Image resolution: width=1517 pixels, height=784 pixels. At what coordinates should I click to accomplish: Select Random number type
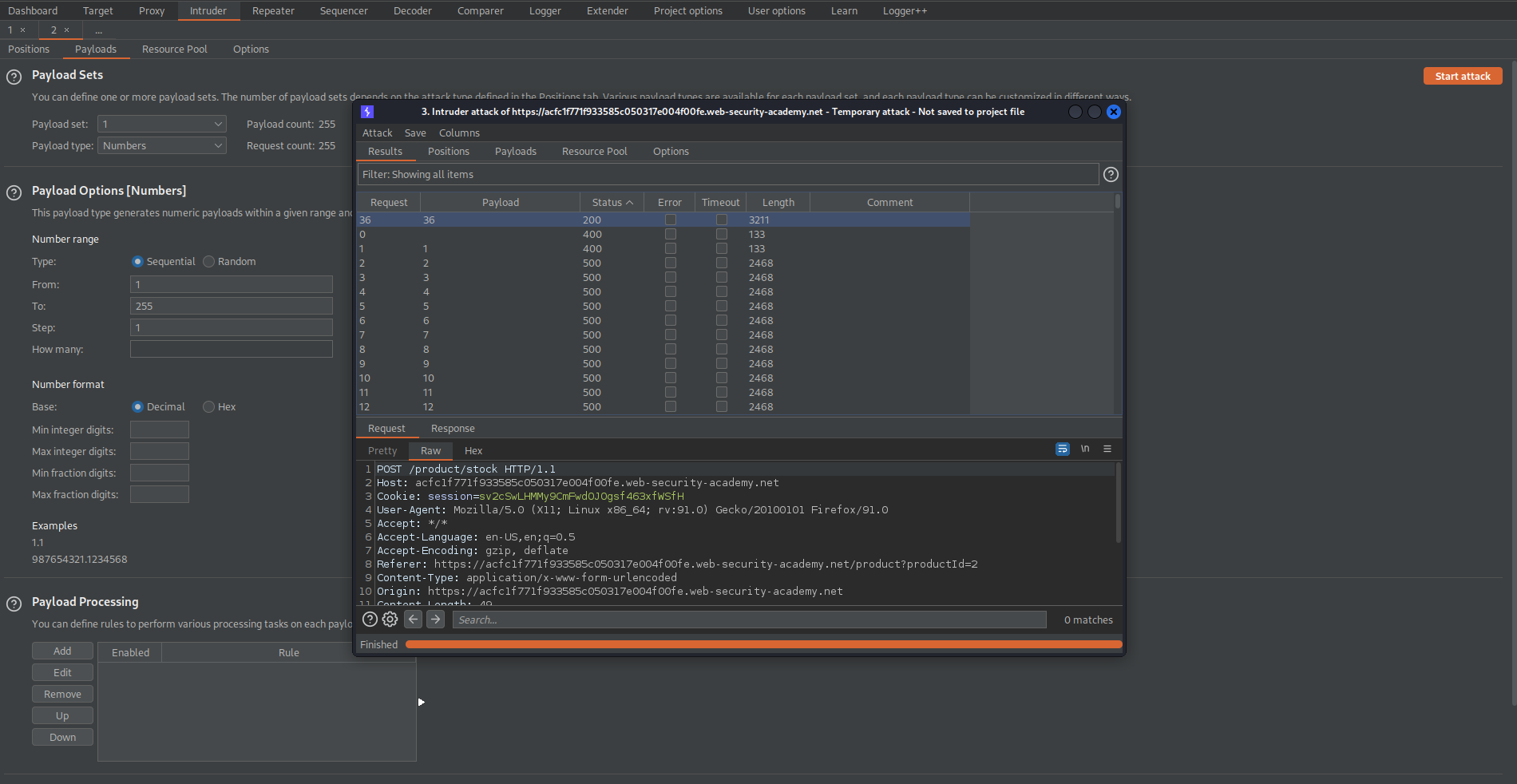tap(208, 262)
